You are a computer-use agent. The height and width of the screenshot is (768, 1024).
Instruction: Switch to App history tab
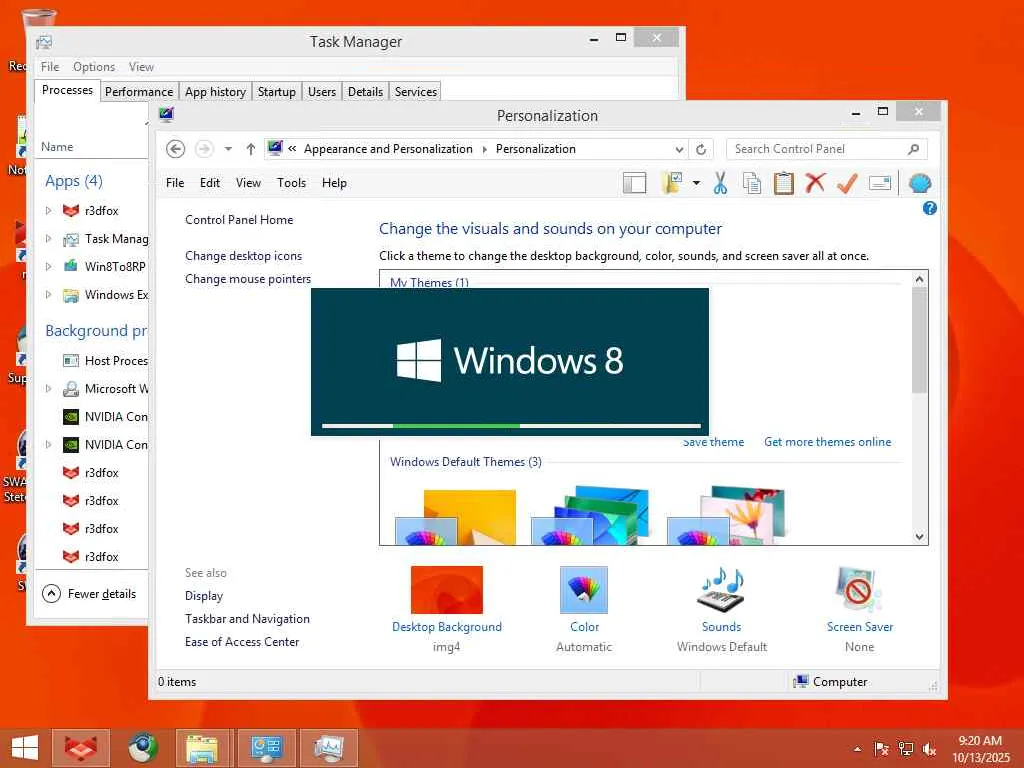pyautogui.click(x=216, y=91)
